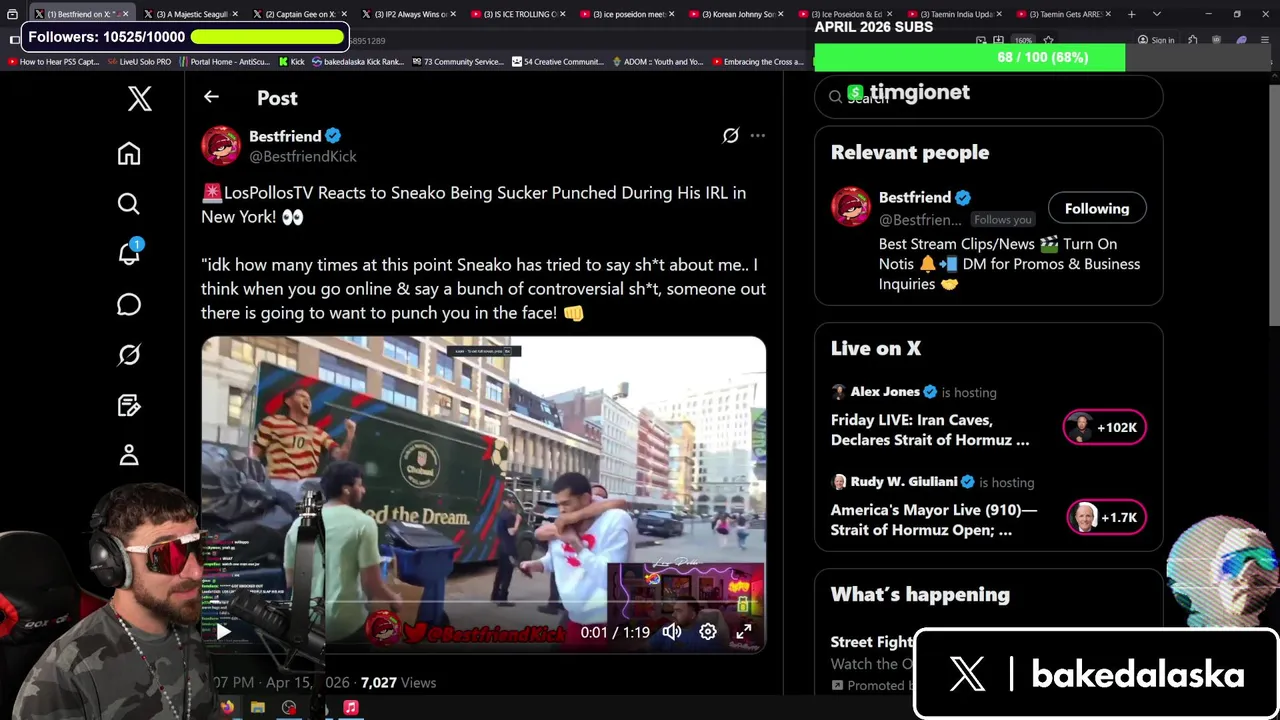This screenshot has height=720, width=1280.
Task: Open Explore search icon in the sidebar
Action: tap(129, 204)
